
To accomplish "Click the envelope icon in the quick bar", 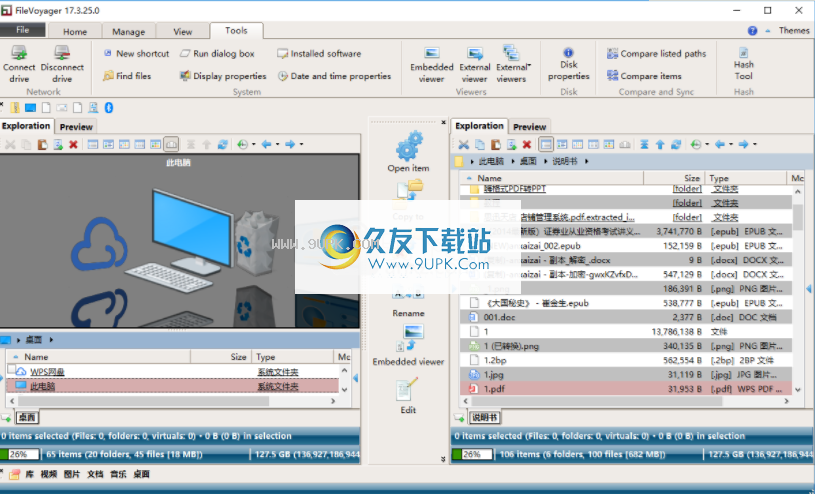I will (x=62, y=108).
